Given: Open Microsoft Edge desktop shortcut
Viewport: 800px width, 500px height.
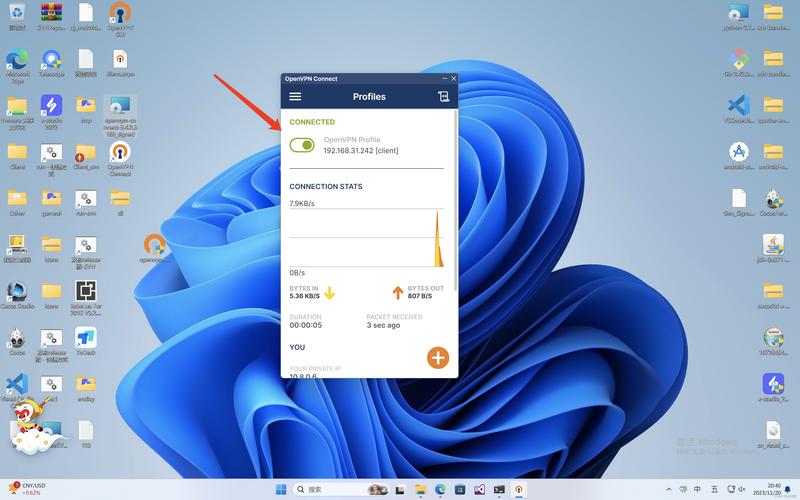Looking at the screenshot, I should click(17, 66).
